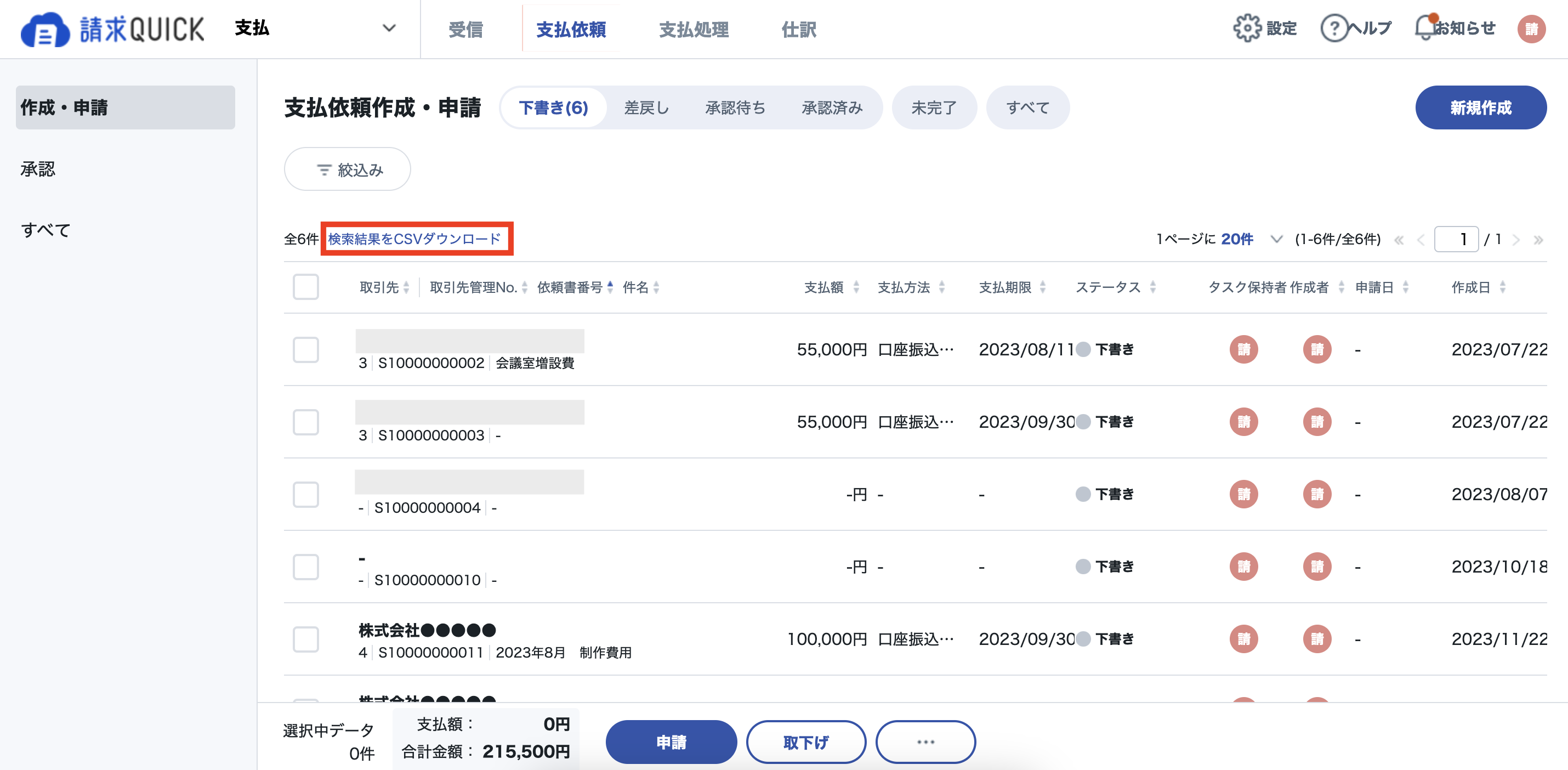Select the 差戻し status filter
Viewport: 1568px width, 770px height.
[646, 107]
